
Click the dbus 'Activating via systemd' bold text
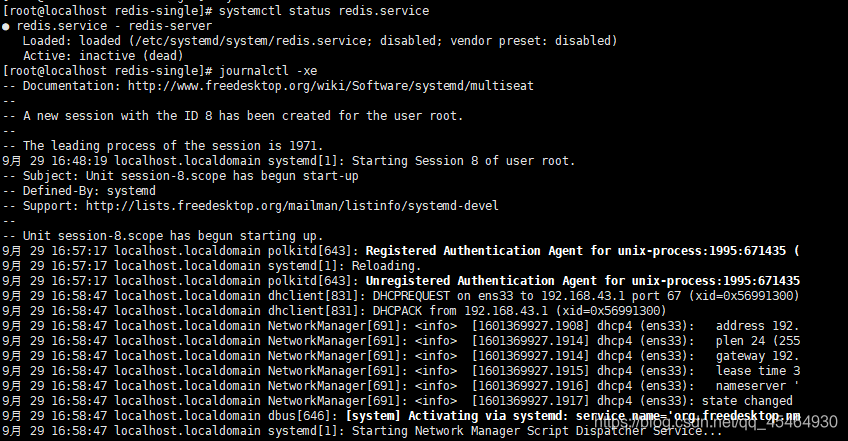coord(485,416)
